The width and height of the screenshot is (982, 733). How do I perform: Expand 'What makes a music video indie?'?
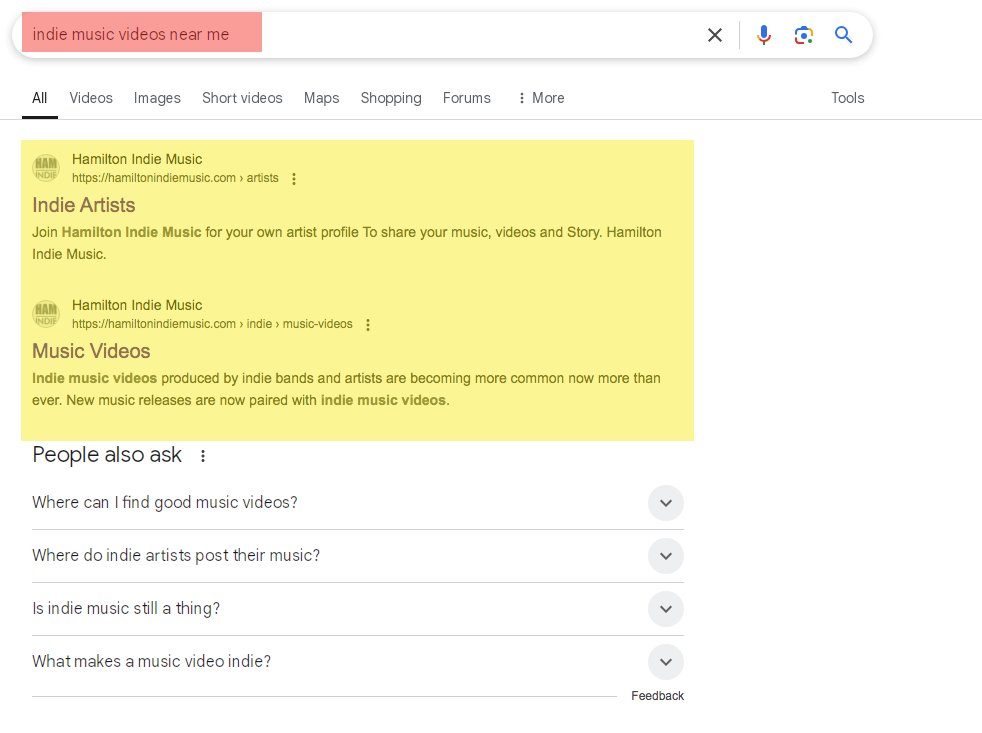[358, 662]
